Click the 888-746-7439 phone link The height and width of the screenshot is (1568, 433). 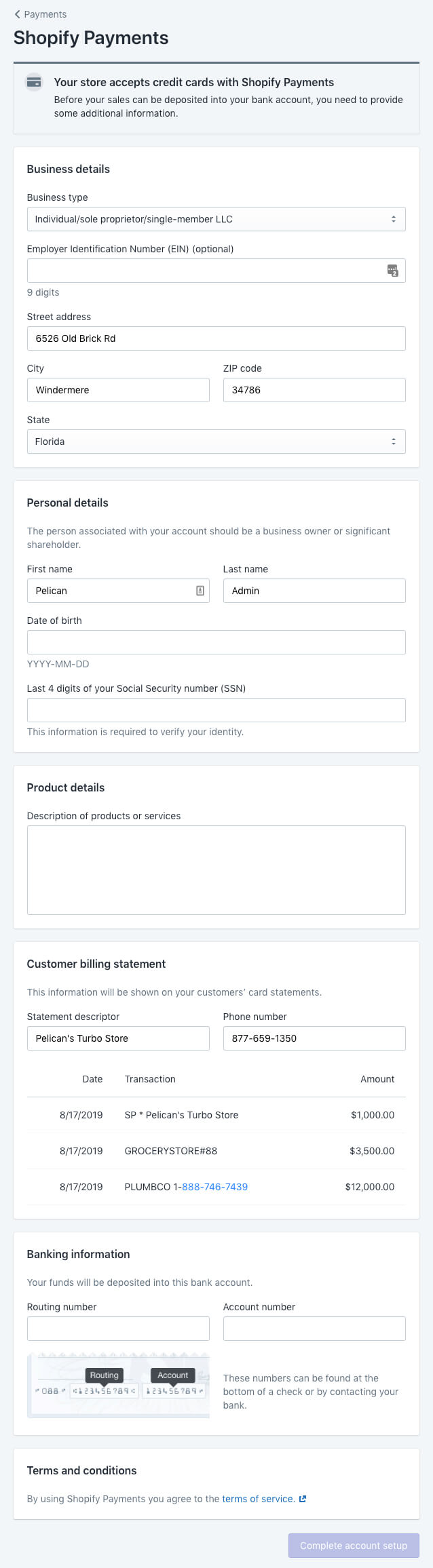(214, 1187)
